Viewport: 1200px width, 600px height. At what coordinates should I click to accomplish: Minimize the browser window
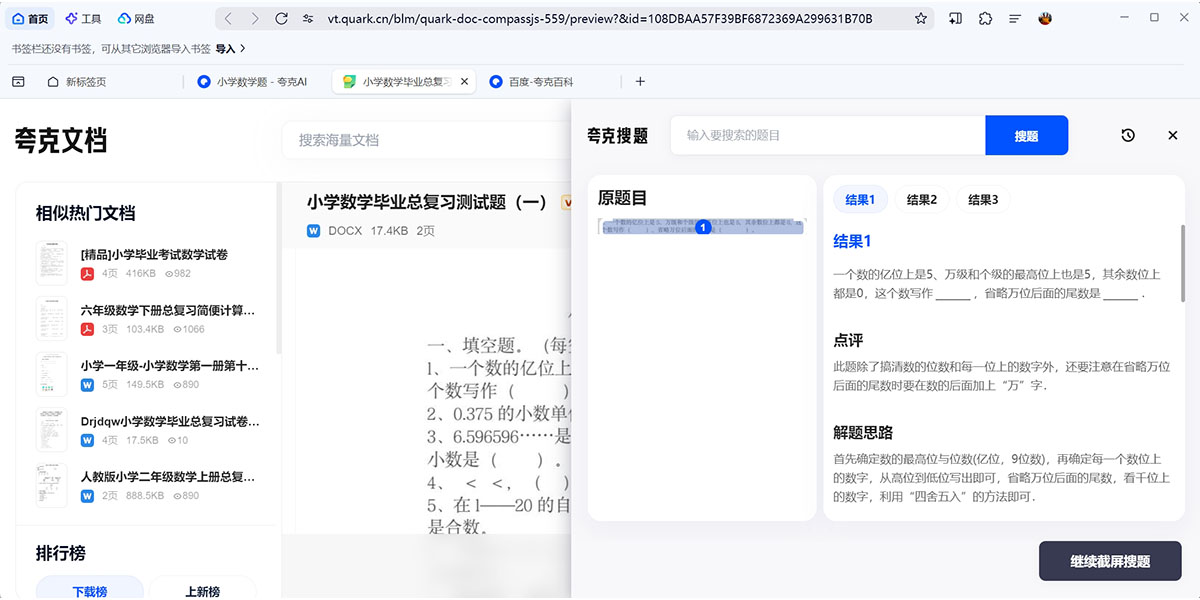[x=1123, y=18]
